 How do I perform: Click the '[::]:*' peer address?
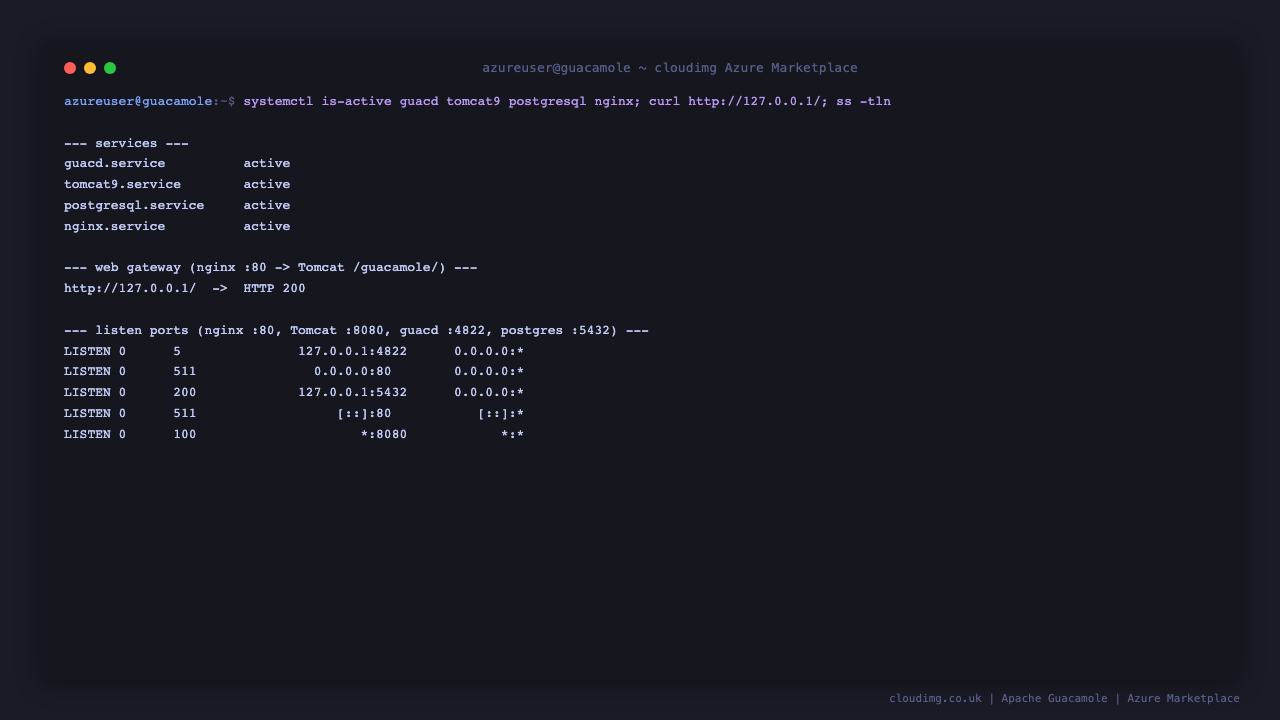tap(501, 414)
